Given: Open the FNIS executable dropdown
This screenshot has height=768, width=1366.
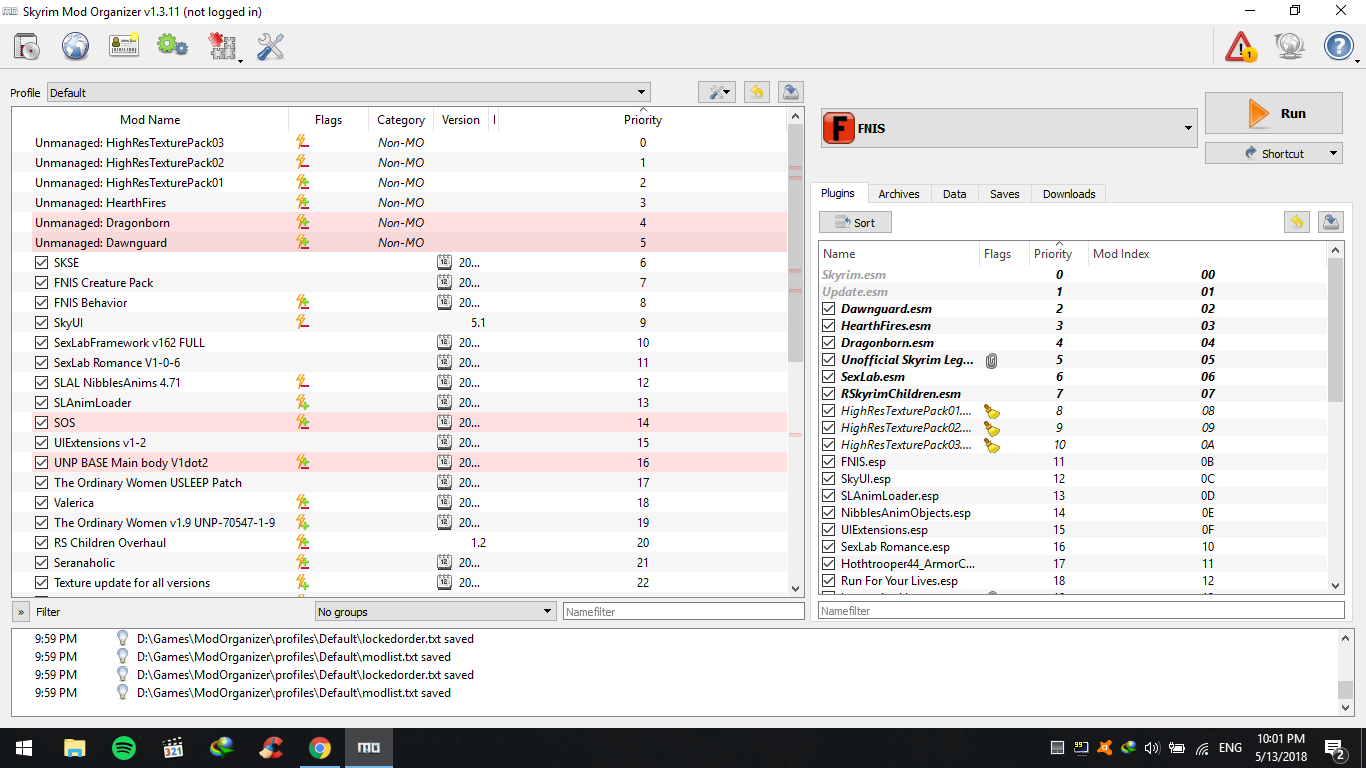Looking at the screenshot, I should click(x=1009, y=128).
